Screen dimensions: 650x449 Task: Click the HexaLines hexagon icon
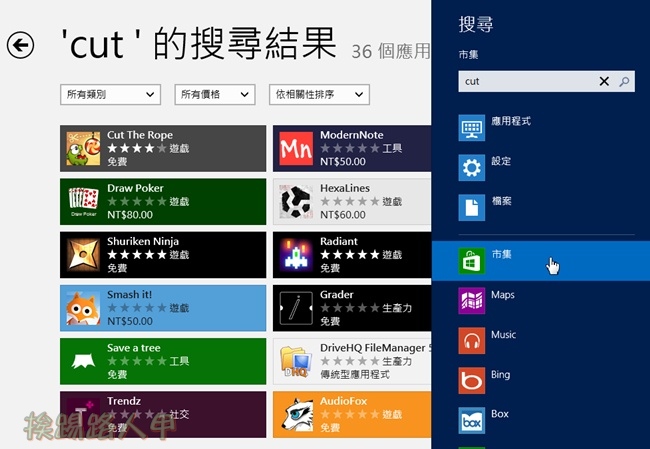coord(296,201)
